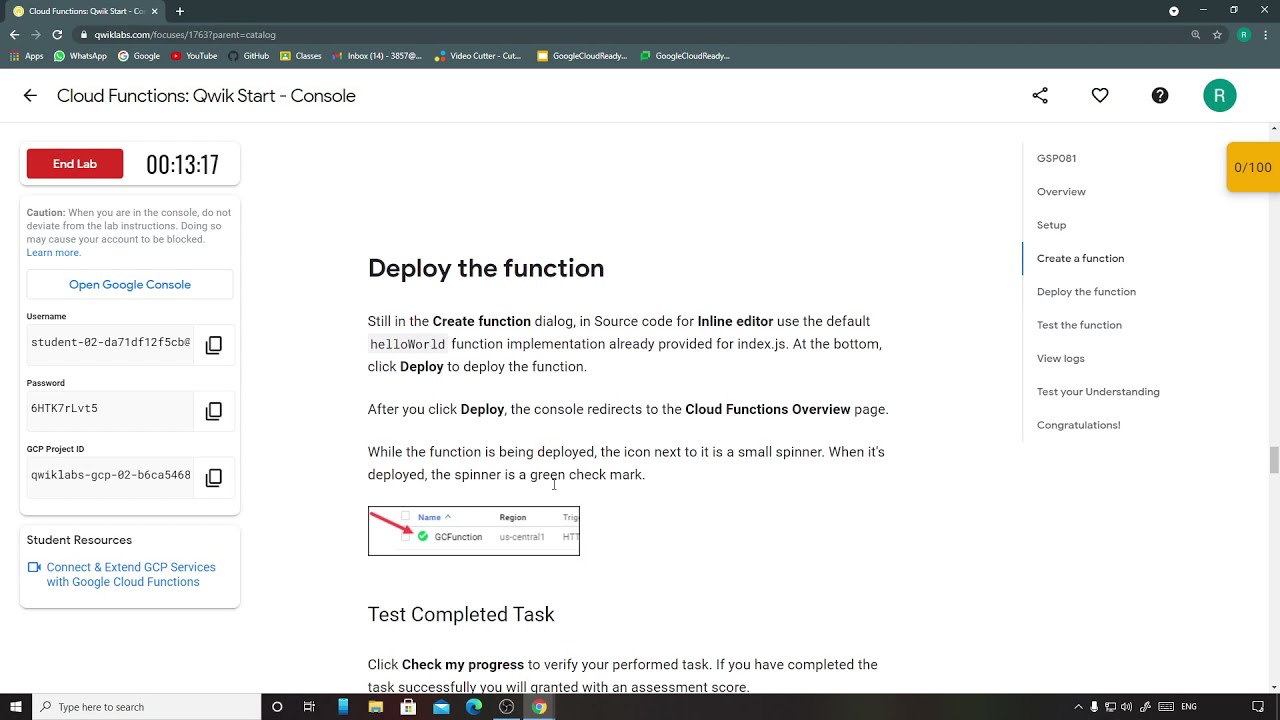Click the lab timer 00:13:17
Image resolution: width=1280 pixels, height=720 pixels.
click(182, 165)
